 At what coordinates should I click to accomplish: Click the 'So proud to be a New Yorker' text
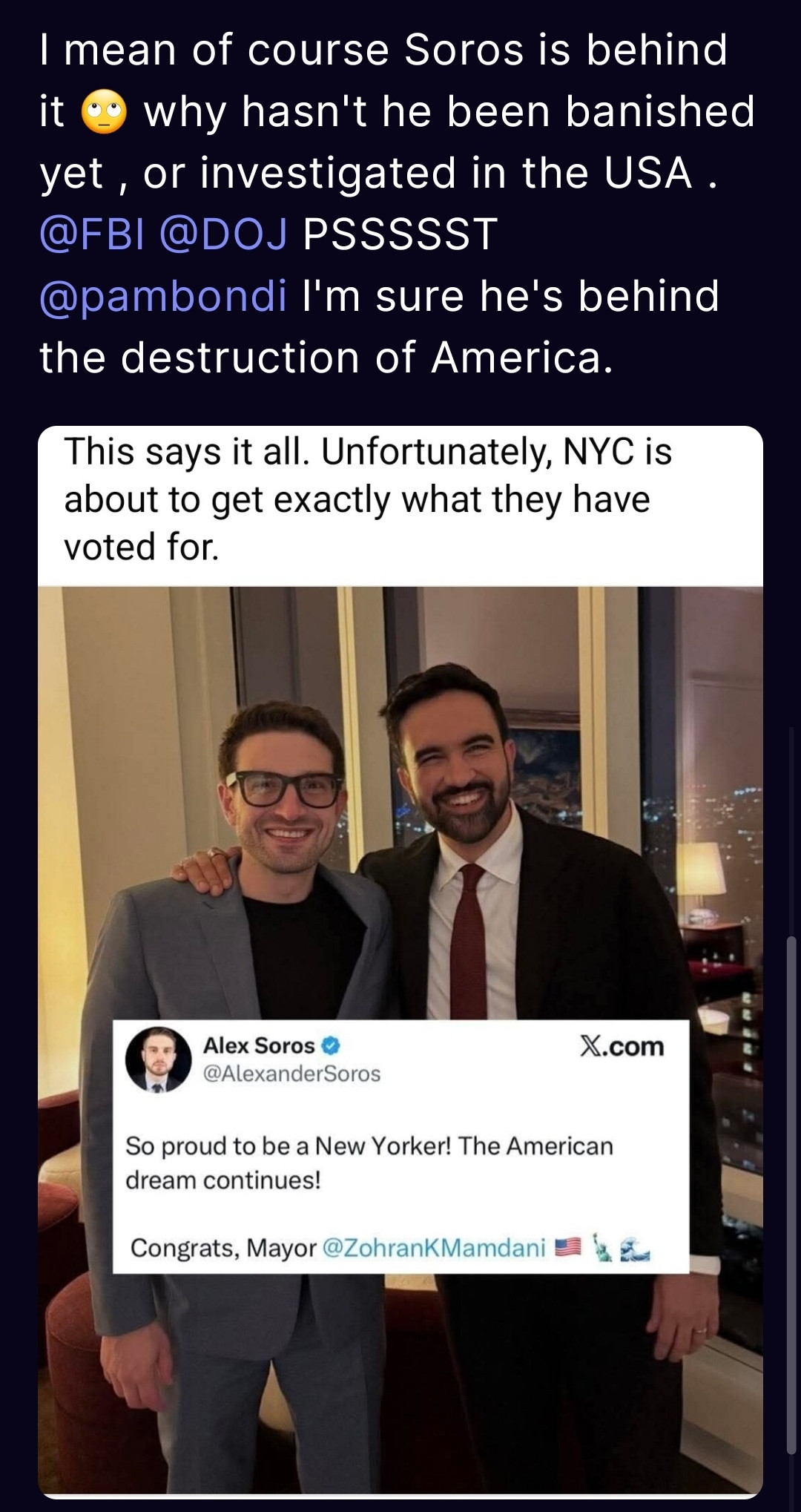(369, 1163)
